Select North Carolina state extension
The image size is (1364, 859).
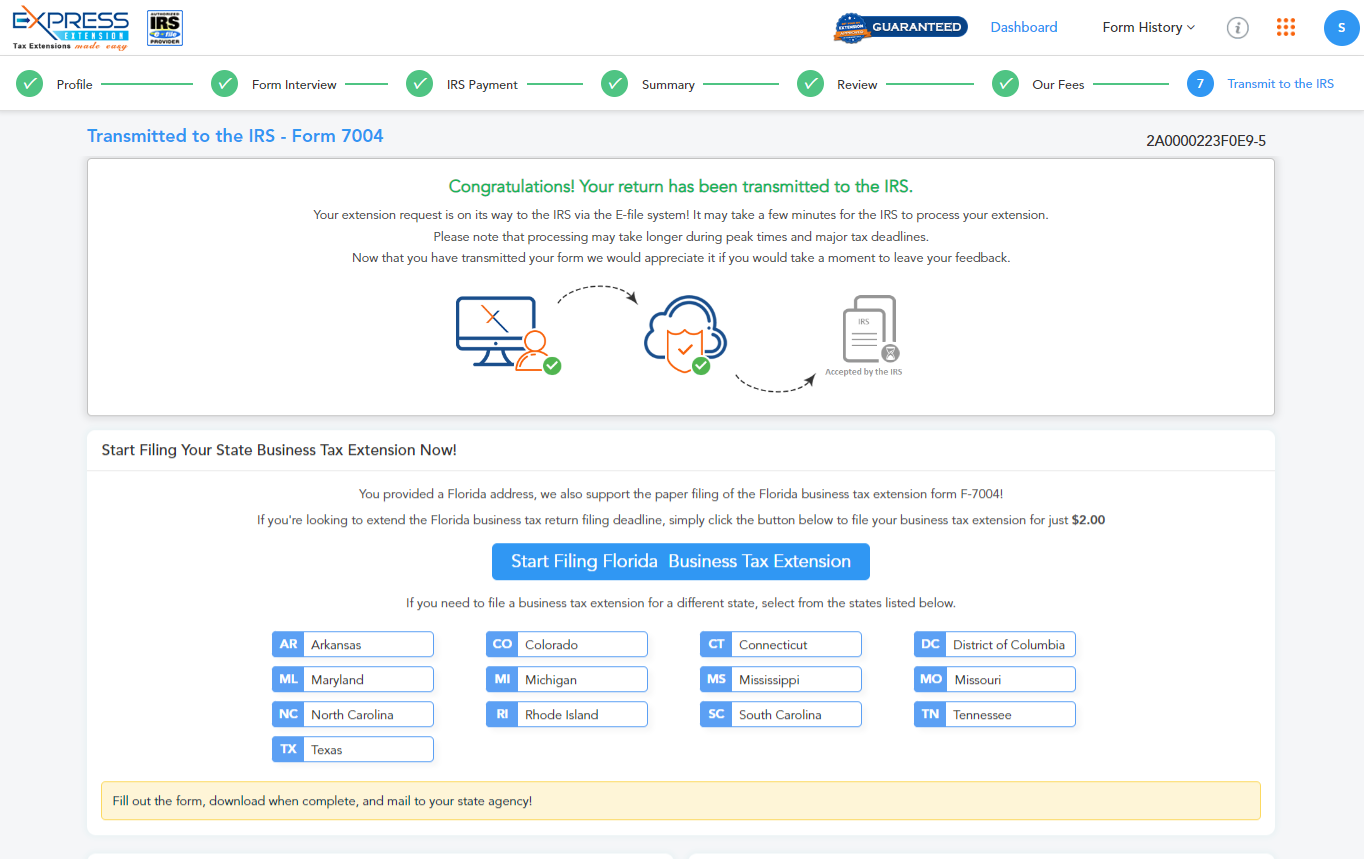tap(353, 715)
